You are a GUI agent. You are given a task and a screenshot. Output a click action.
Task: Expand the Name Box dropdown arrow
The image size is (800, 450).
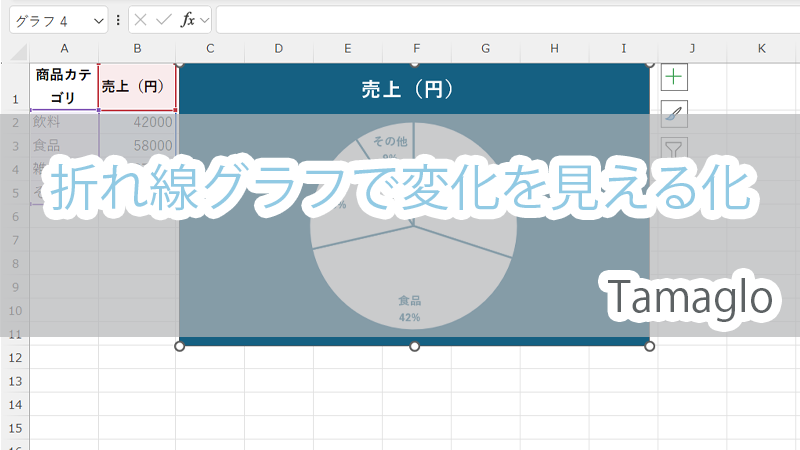(x=97, y=20)
